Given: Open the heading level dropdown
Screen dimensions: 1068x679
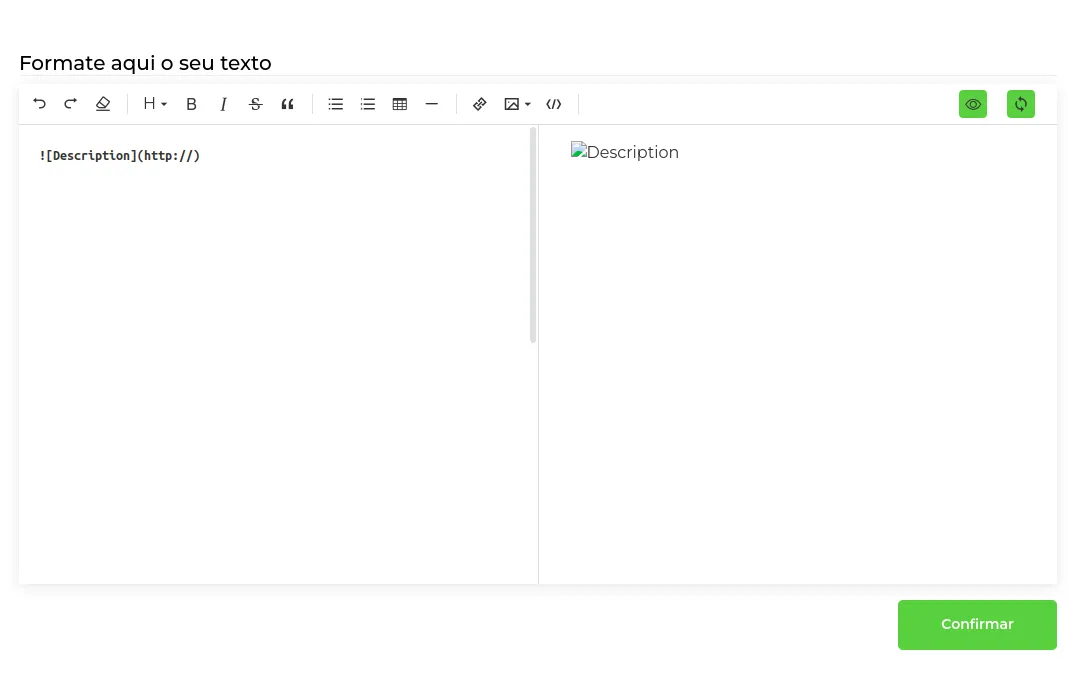Looking at the screenshot, I should (x=155, y=104).
